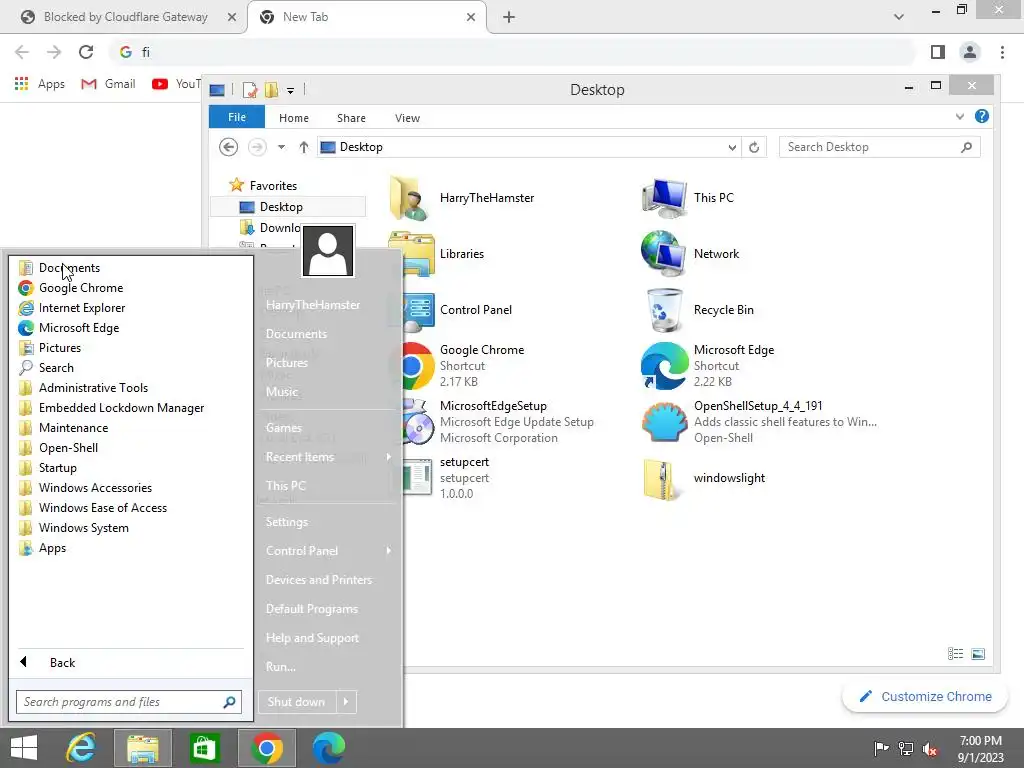Open Pictures in the start menu programs list
Screen dimensions: 1024x768
[x=59, y=347]
